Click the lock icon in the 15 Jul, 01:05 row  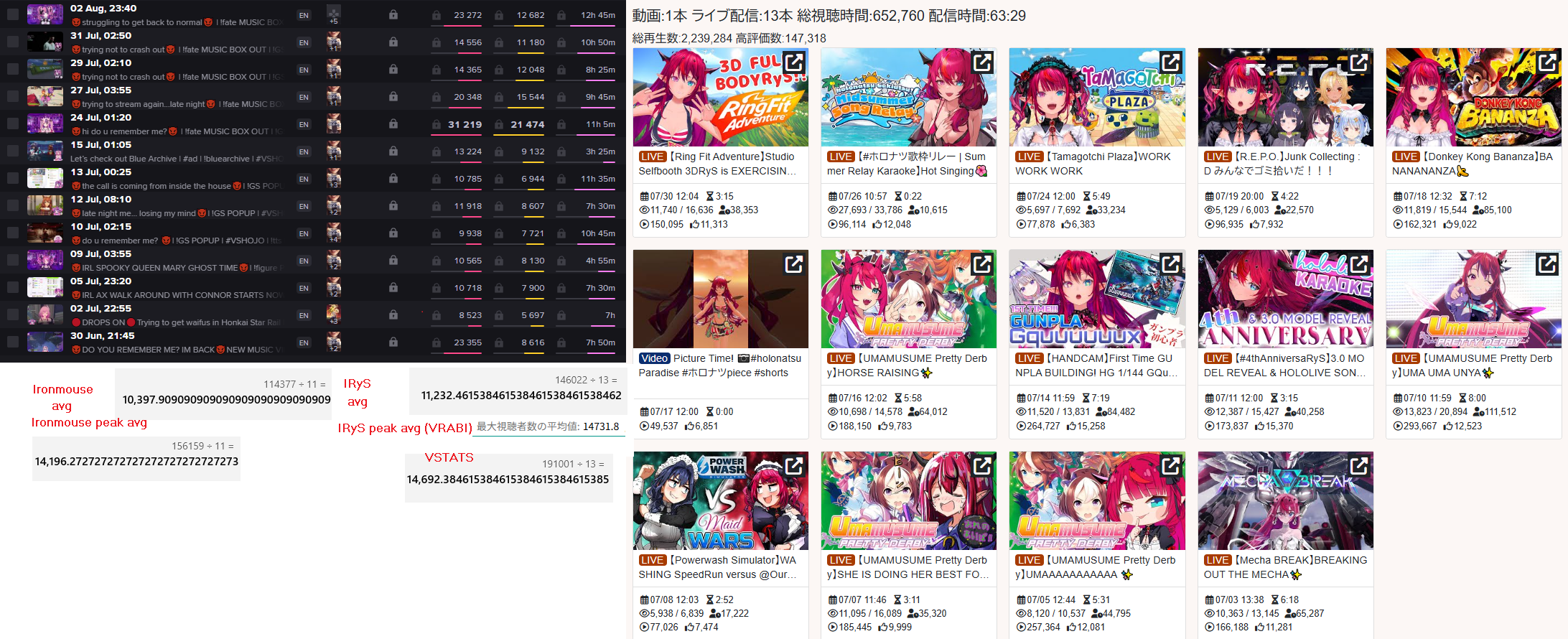(393, 151)
